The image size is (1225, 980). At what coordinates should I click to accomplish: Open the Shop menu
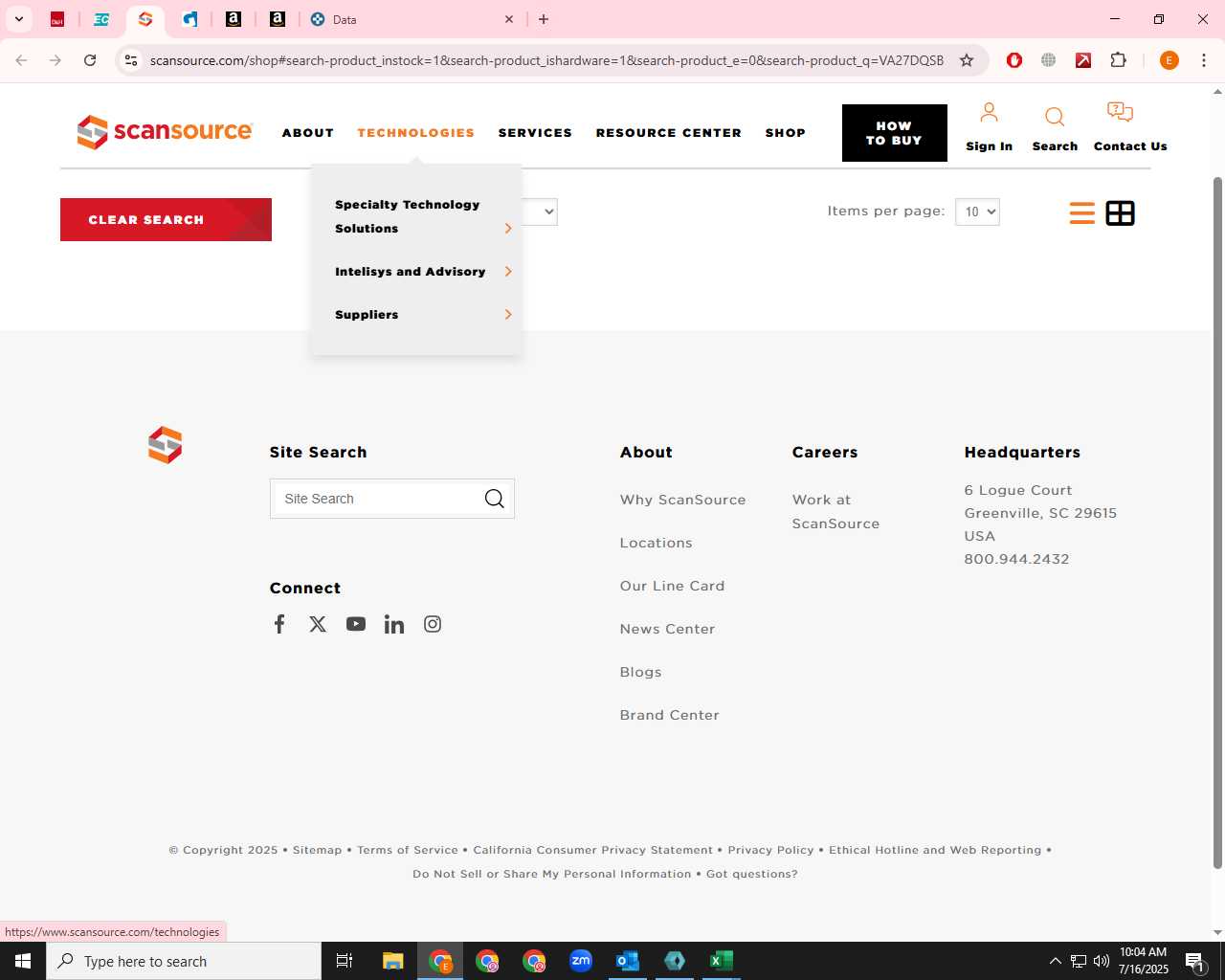(x=786, y=133)
